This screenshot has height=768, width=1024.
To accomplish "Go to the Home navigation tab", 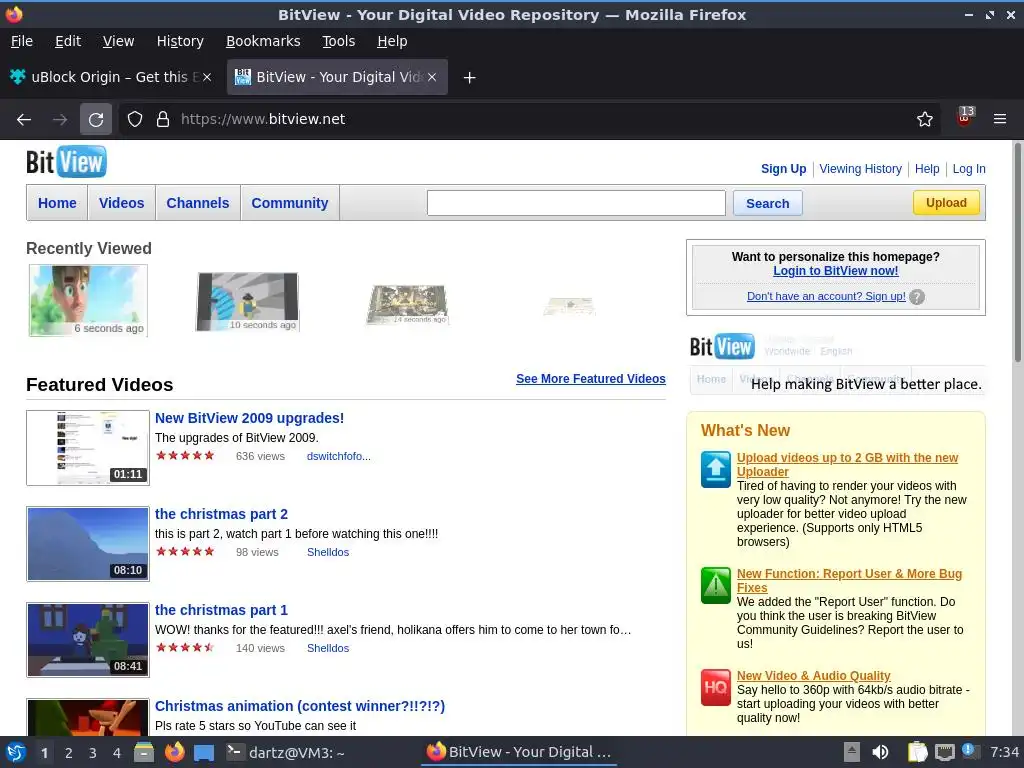I will point(57,203).
